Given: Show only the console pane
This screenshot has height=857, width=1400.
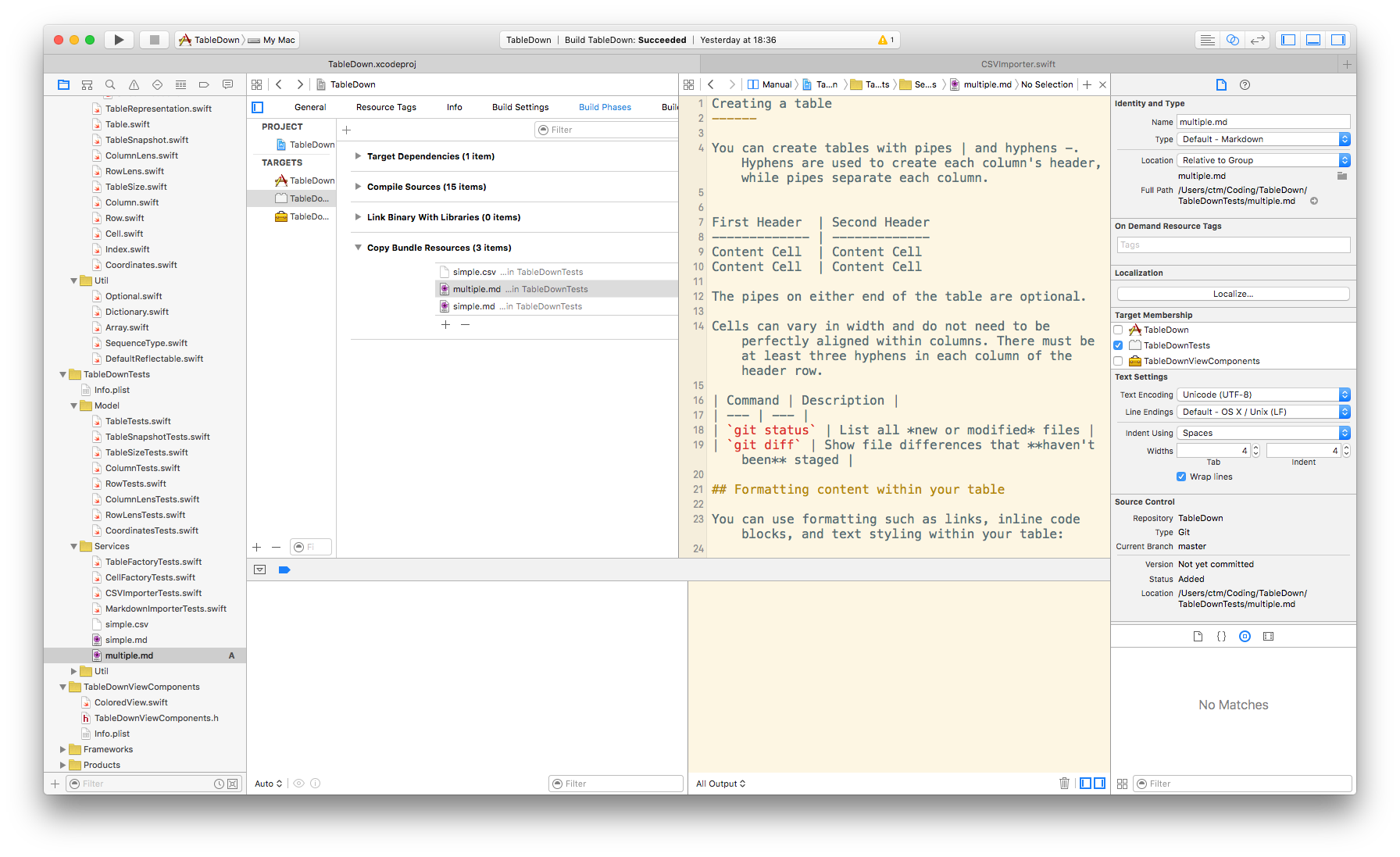Looking at the screenshot, I should pyautogui.click(x=1100, y=783).
